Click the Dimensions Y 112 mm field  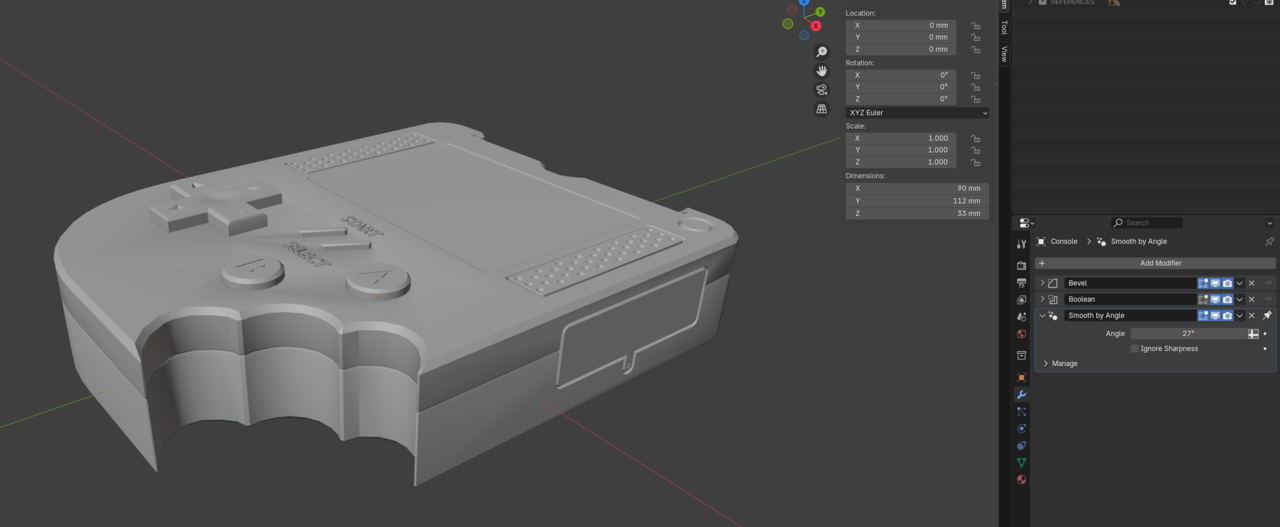[x=917, y=200]
